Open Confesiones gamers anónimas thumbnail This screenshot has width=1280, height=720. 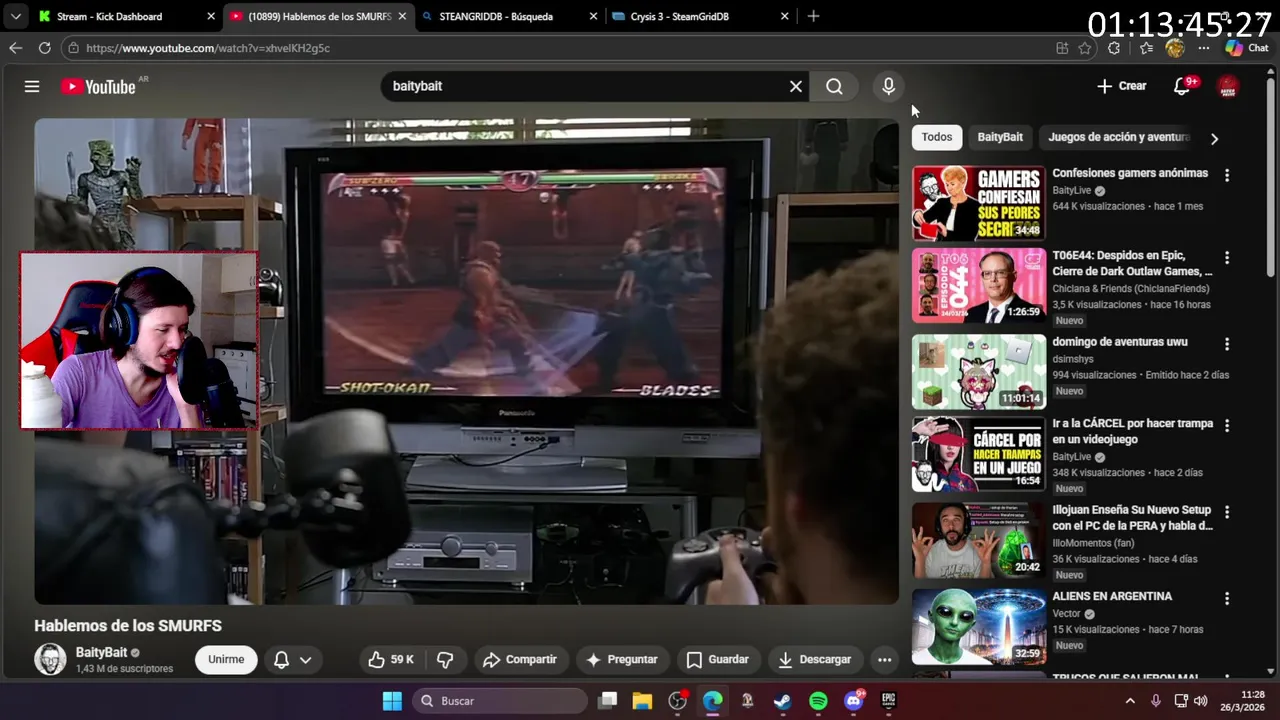click(979, 204)
